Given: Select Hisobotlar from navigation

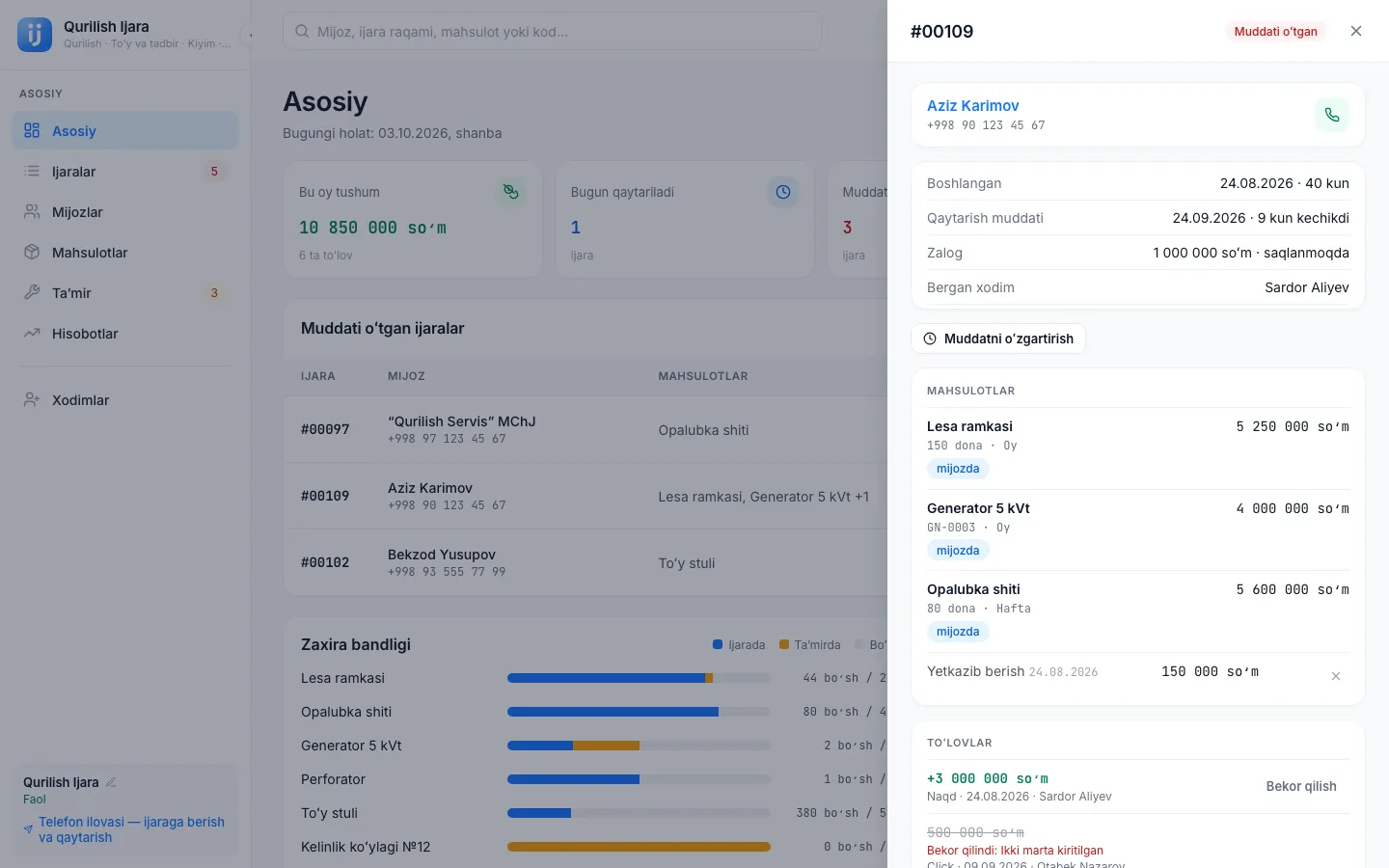Looking at the screenshot, I should (x=125, y=334).
